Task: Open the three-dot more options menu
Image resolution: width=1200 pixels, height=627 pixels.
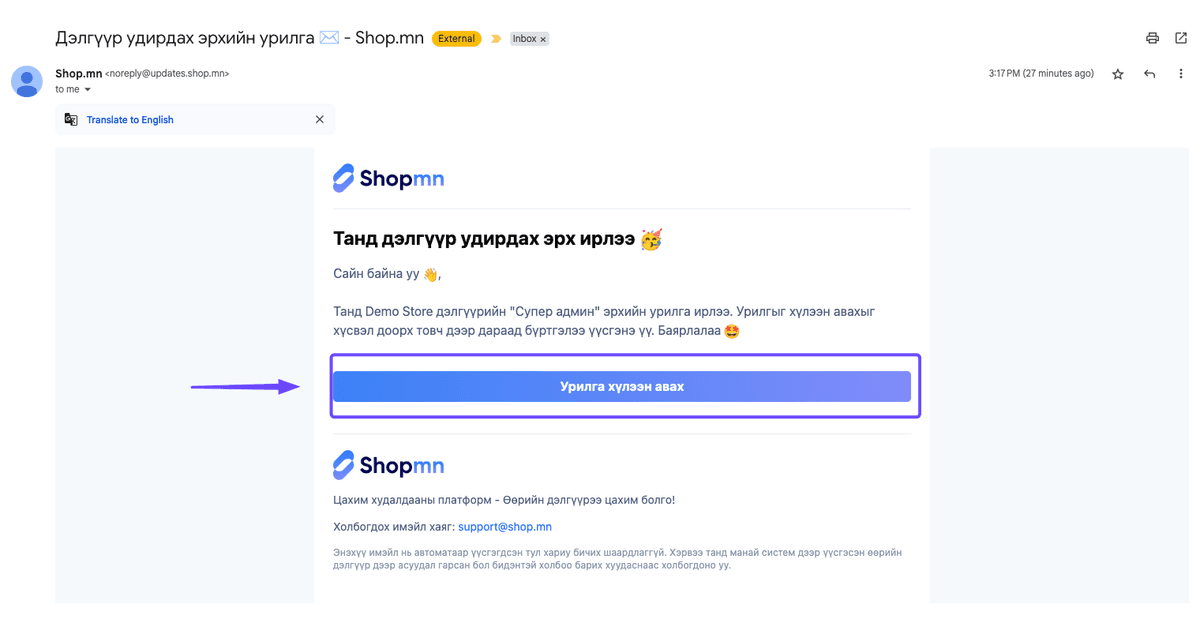Action: (1181, 74)
